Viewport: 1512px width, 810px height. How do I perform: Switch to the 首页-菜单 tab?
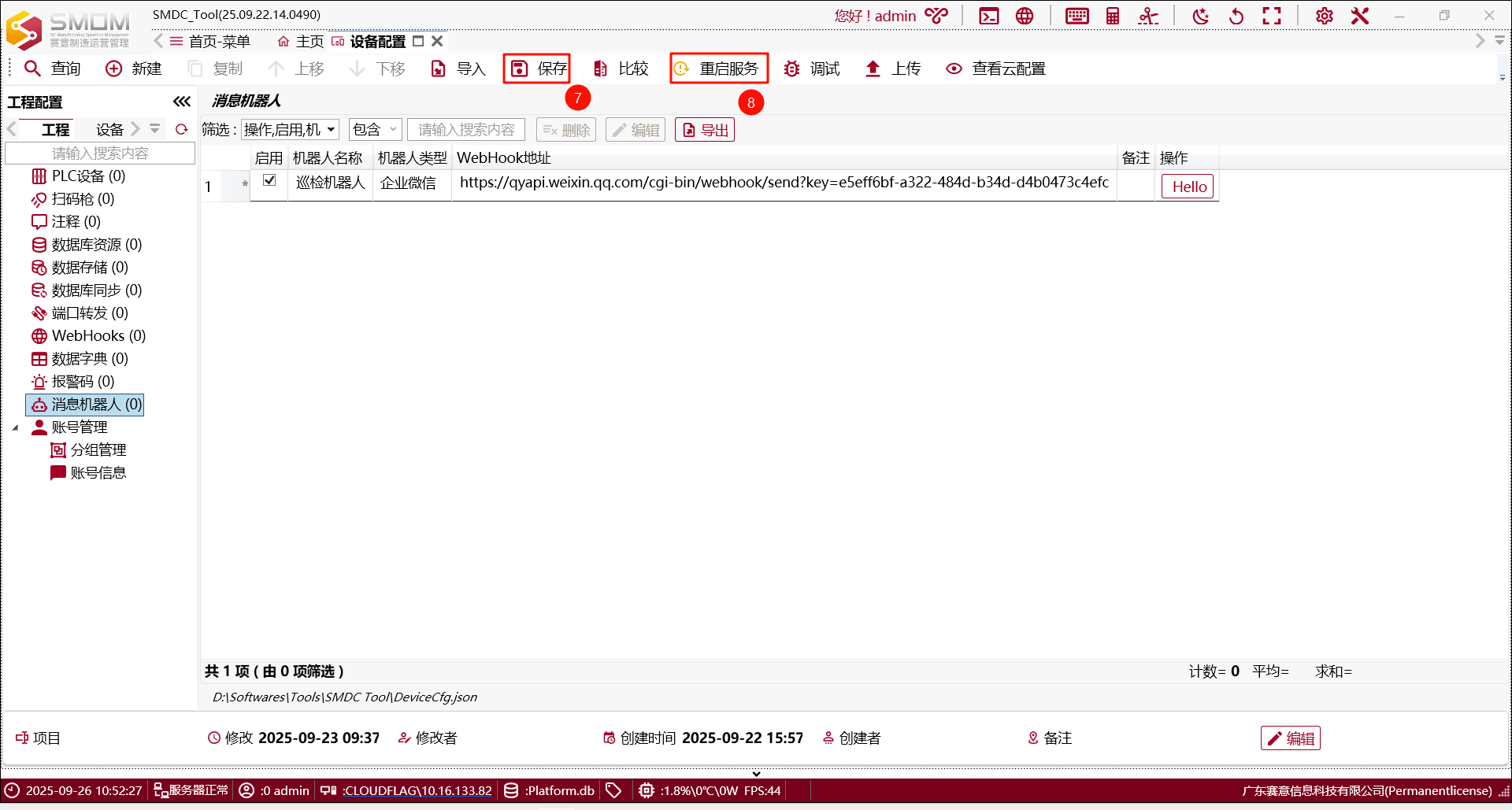click(210, 41)
